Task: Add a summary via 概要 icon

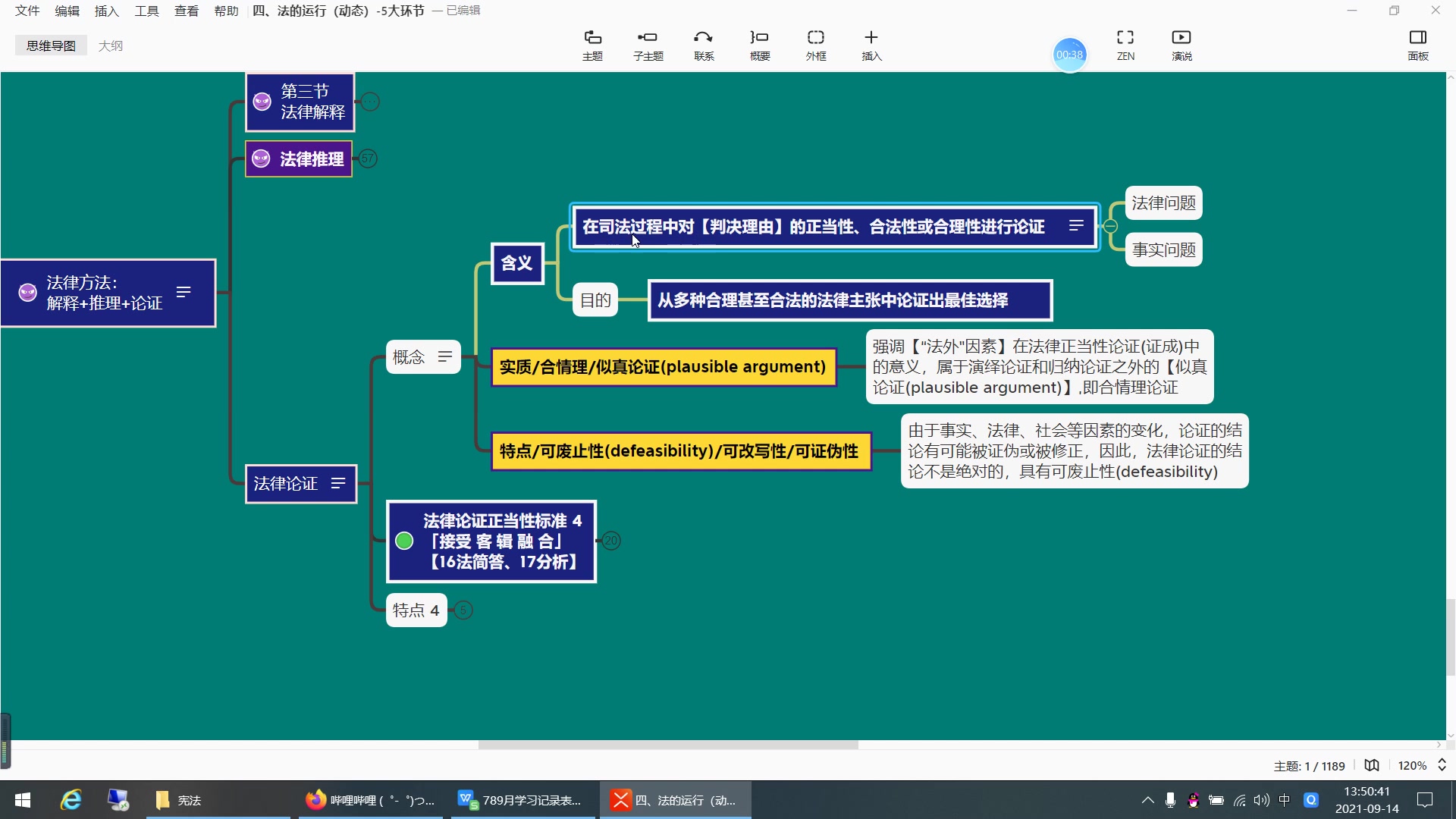Action: pos(760,45)
